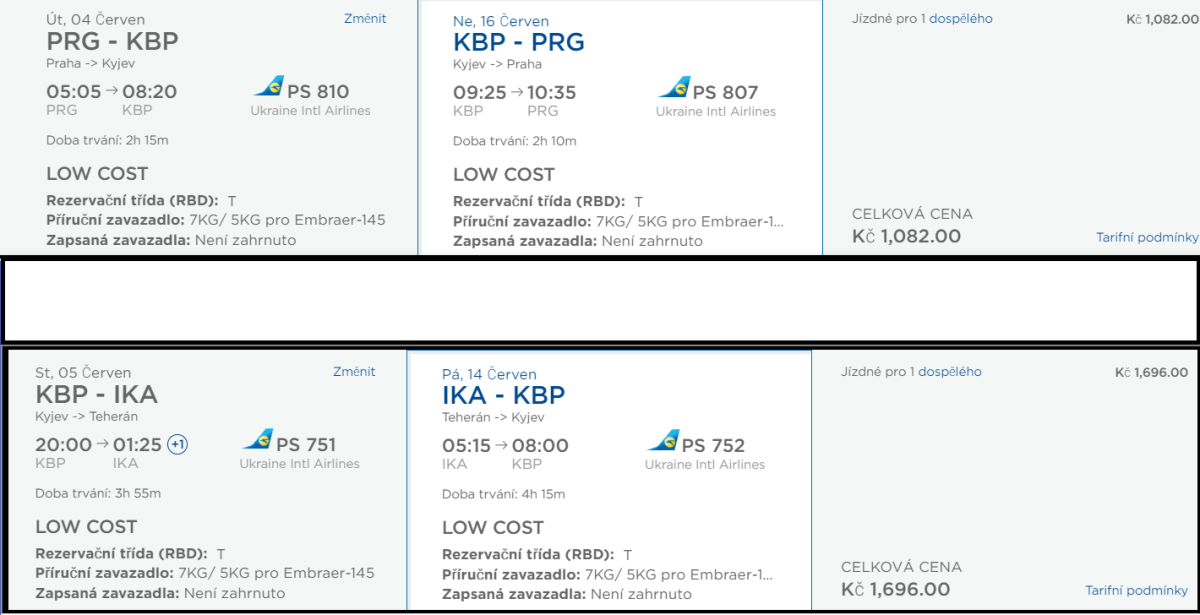Open Tarifní podmínky for the Kč 1,082.00 fare
1200x615 pixels.
coord(1147,237)
